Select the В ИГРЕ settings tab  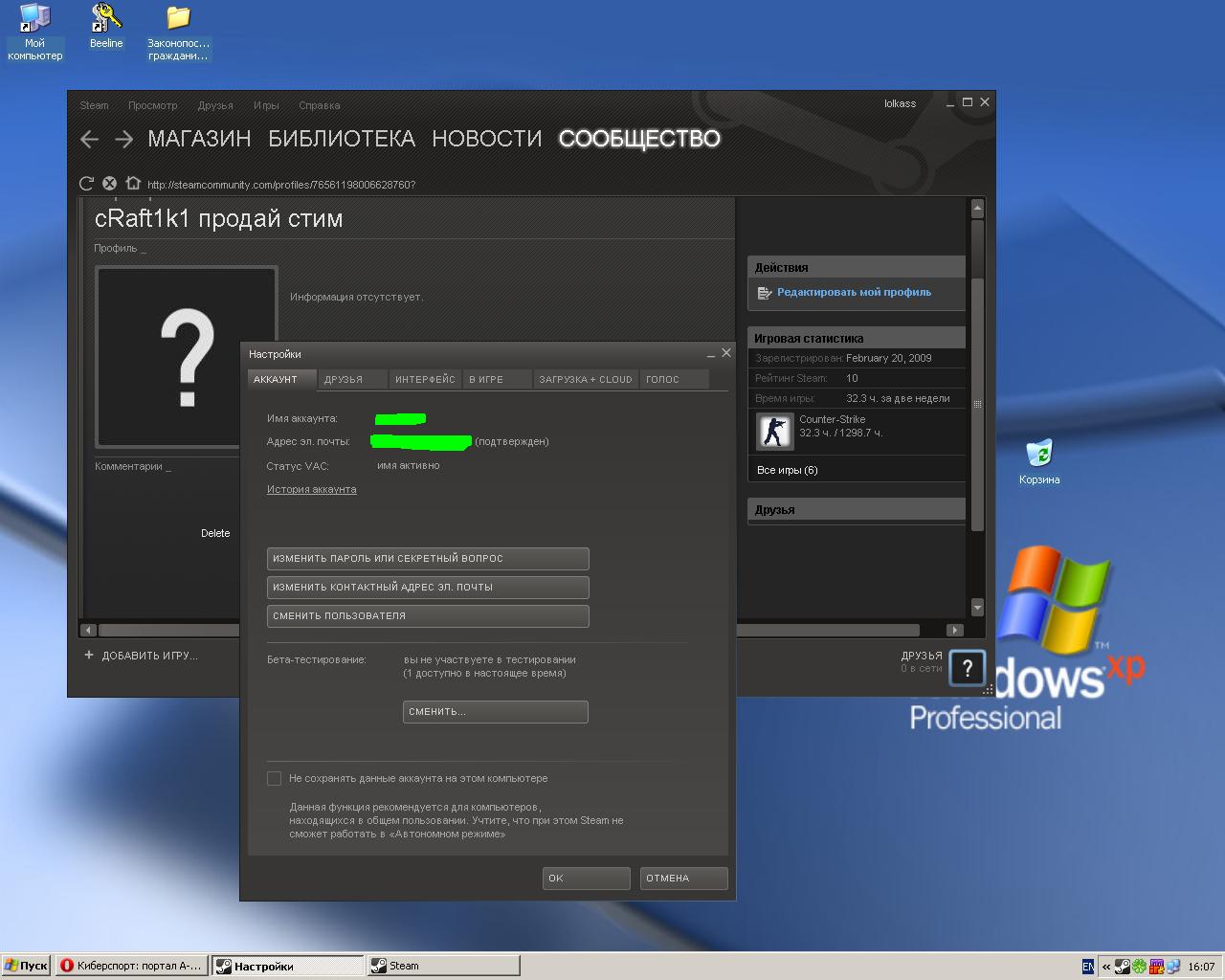coord(497,380)
